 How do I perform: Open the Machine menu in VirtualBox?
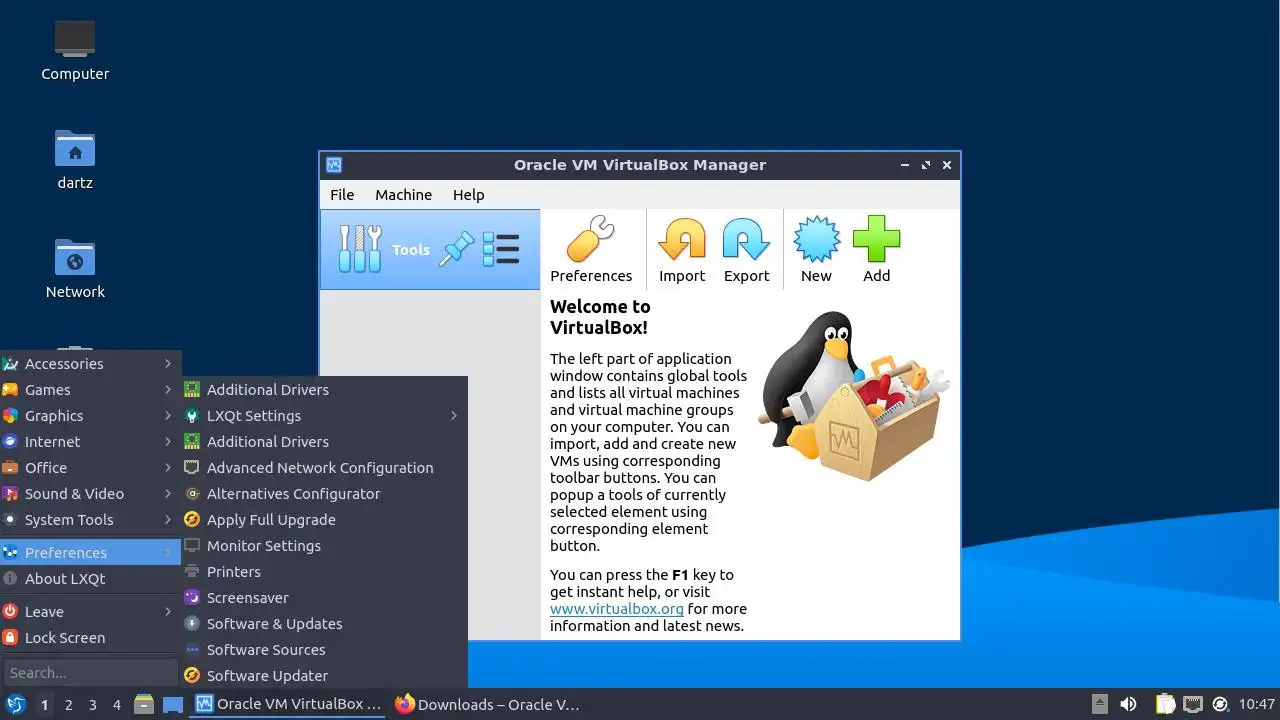point(403,195)
